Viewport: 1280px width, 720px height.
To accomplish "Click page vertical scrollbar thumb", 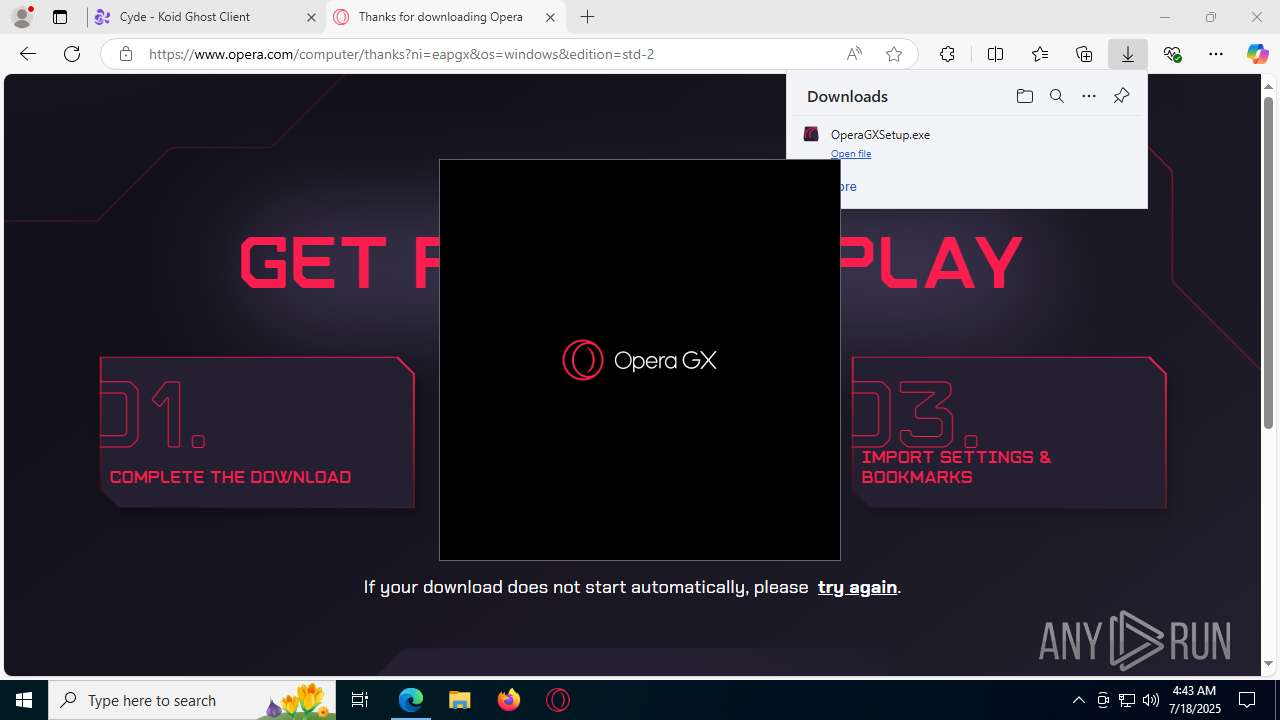I will click(1269, 263).
